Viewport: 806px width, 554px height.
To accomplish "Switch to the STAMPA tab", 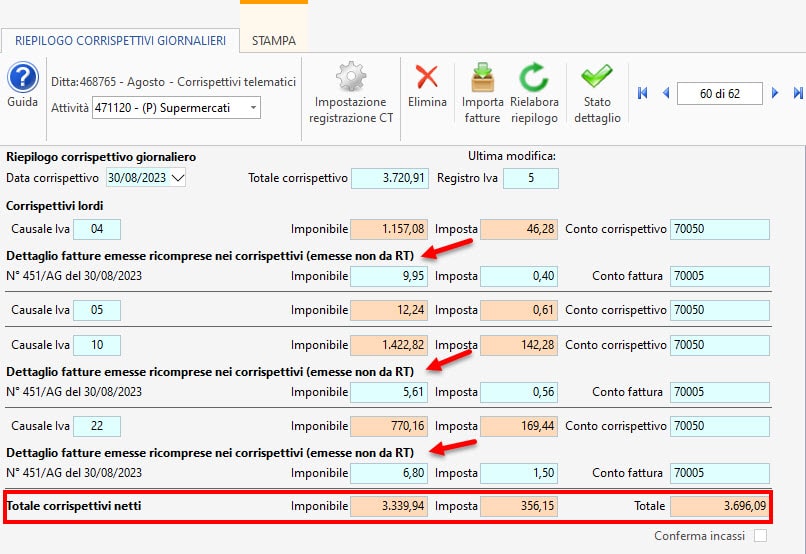I will coord(273,41).
